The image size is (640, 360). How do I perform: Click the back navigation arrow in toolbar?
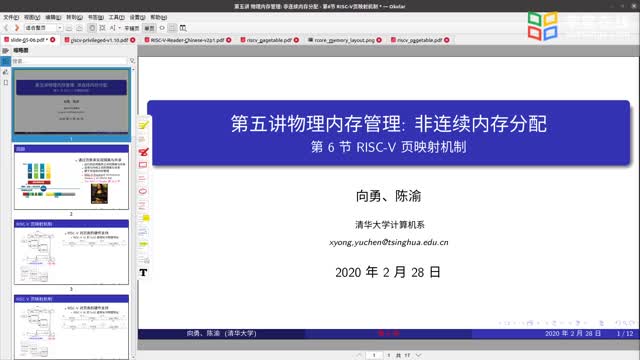pos(6,28)
